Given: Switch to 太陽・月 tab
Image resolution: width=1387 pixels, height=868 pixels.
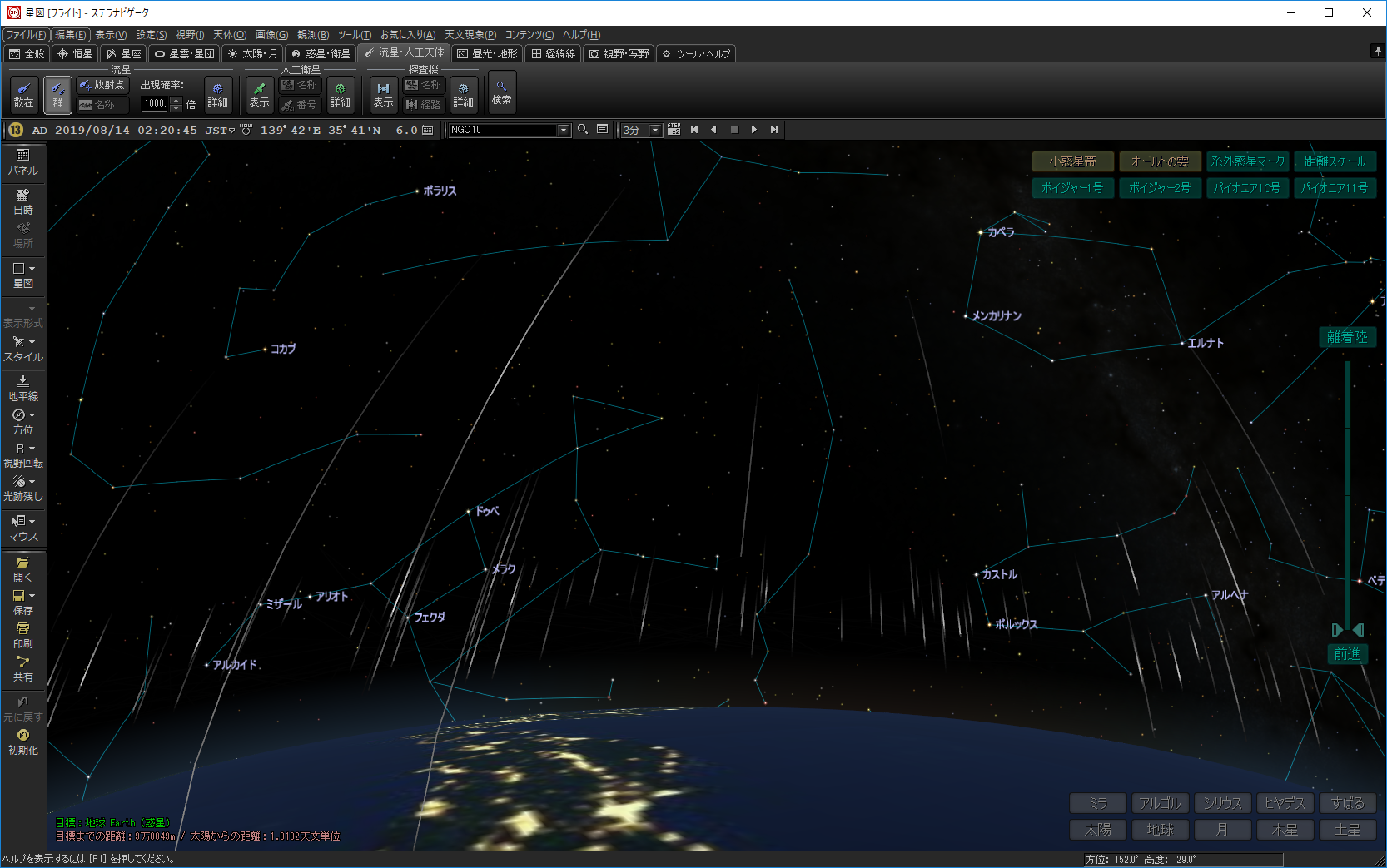Looking at the screenshot, I should click(x=252, y=53).
